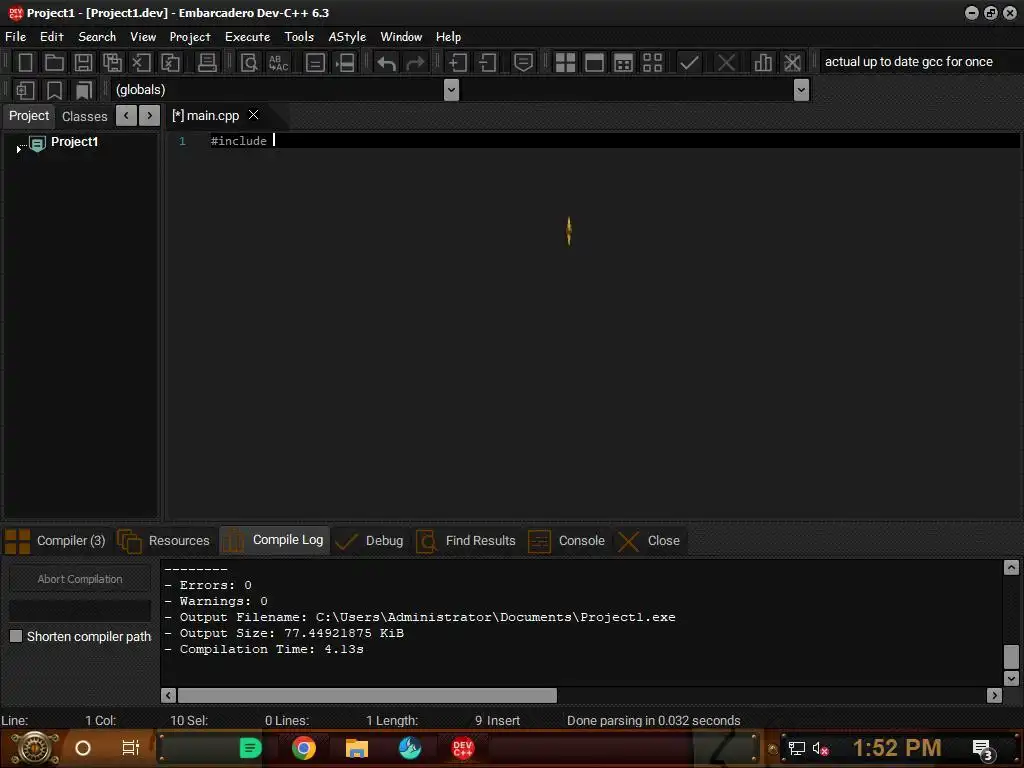Screen dimensions: 1024x768
Task: Open the empty members dropdown right of (globals)
Action: 801,90
